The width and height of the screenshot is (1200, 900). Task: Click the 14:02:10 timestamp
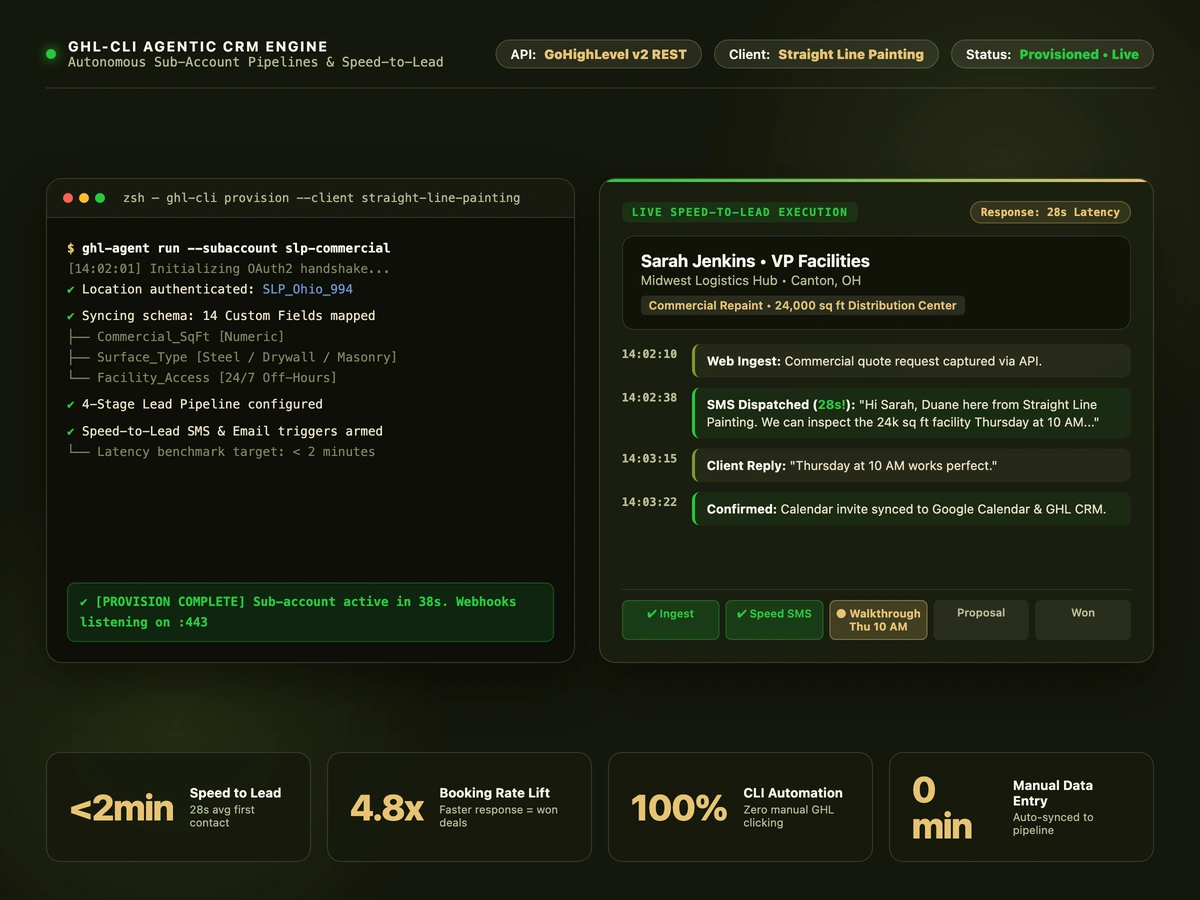pos(649,354)
